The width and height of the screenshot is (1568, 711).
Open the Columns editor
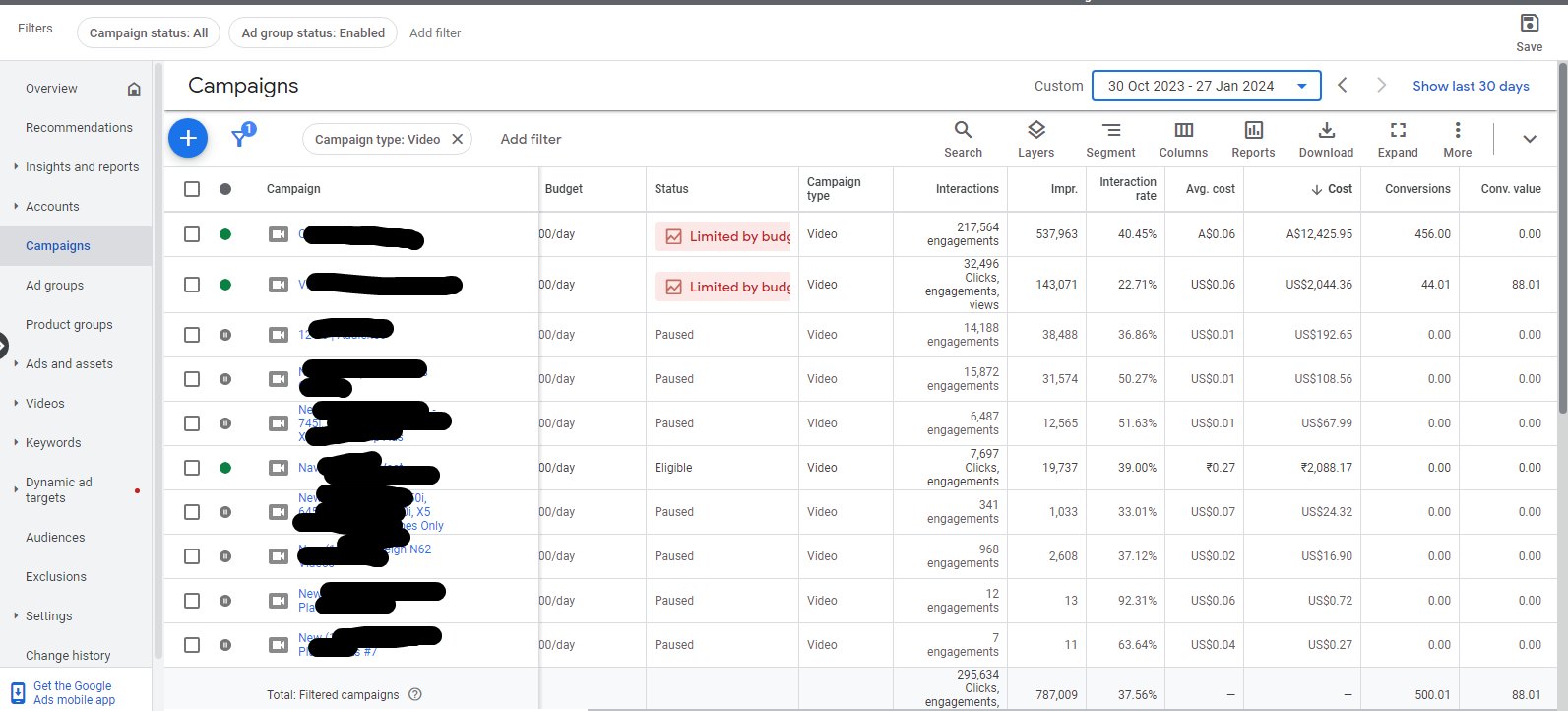tap(1183, 139)
